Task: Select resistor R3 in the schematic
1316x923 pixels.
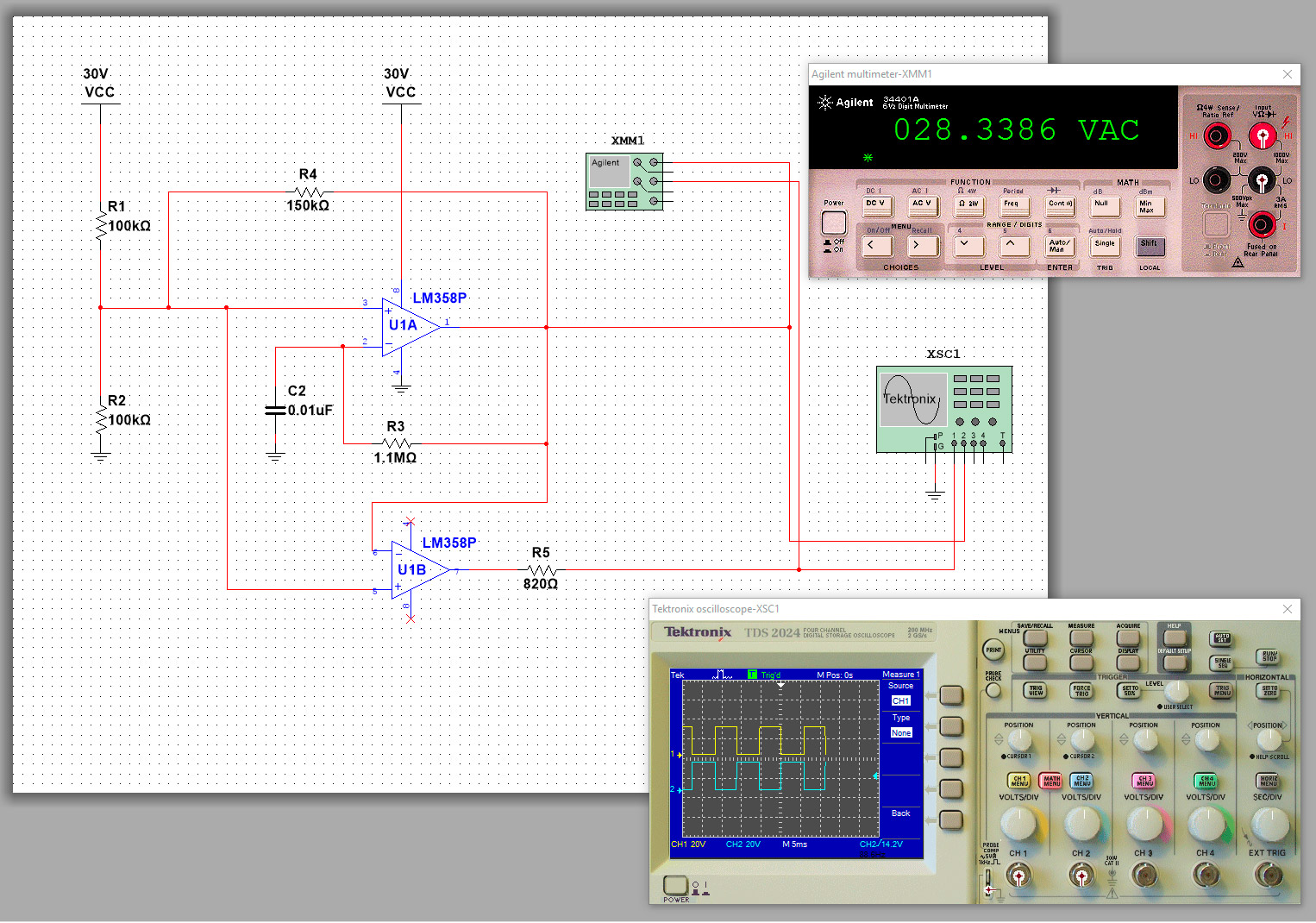Action: pos(396,443)
